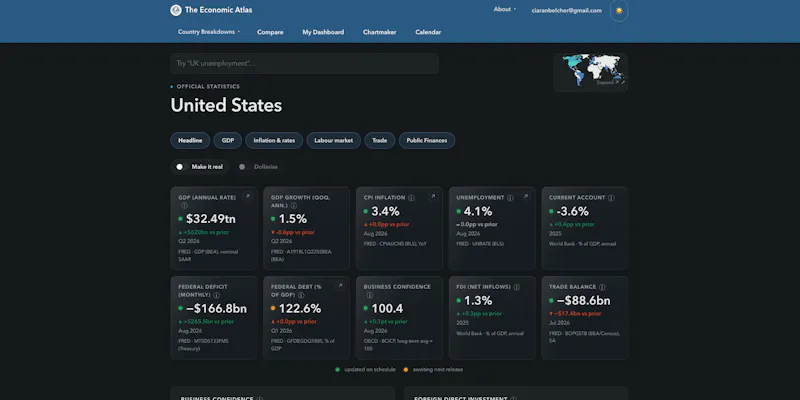Click the "Try UK unemployment" search field

coord(305,63)
